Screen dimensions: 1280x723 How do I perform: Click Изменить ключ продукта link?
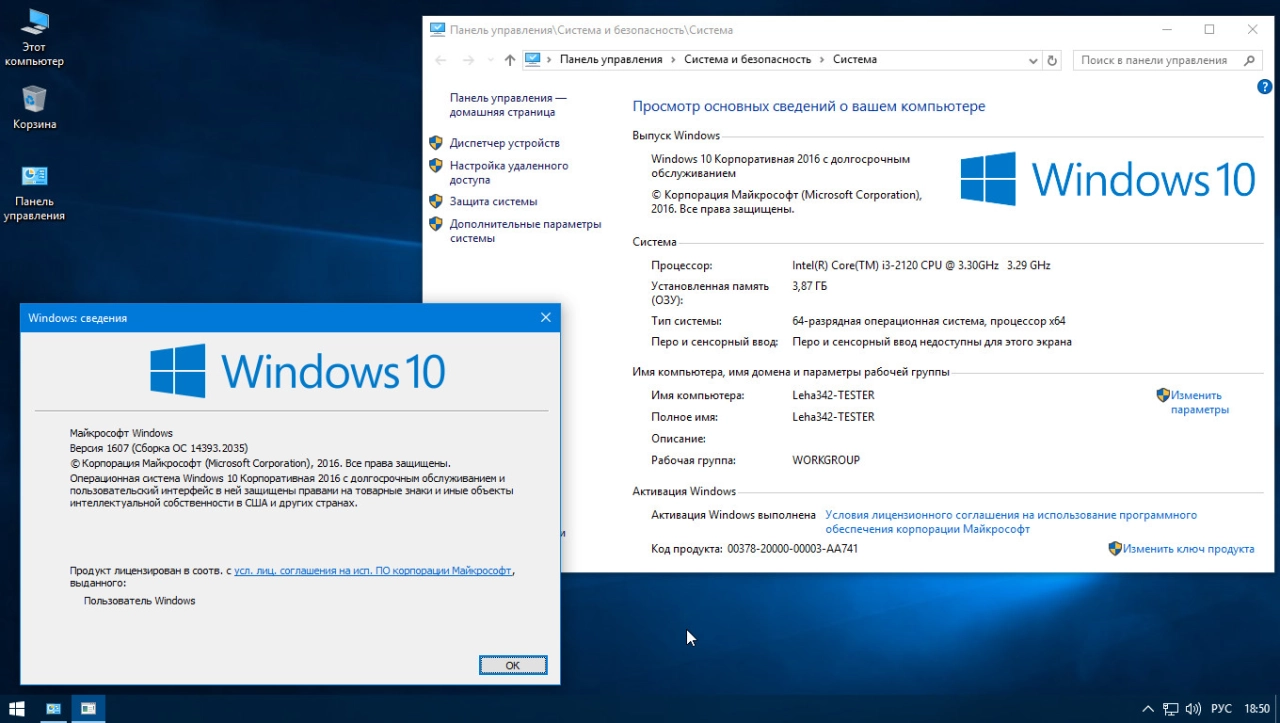coord(1188,549)
